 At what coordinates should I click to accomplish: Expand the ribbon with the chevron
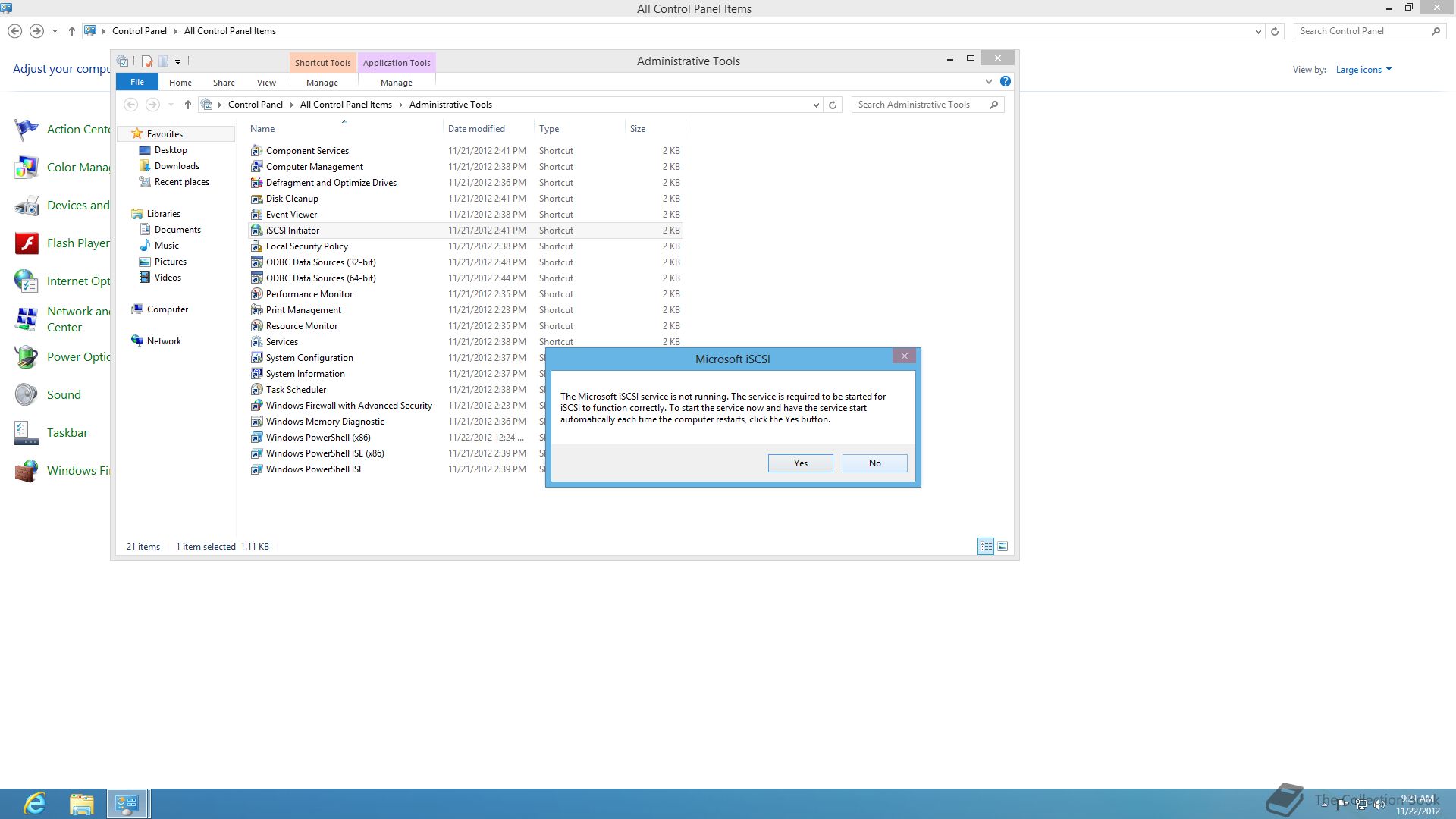tap(988, 82)
